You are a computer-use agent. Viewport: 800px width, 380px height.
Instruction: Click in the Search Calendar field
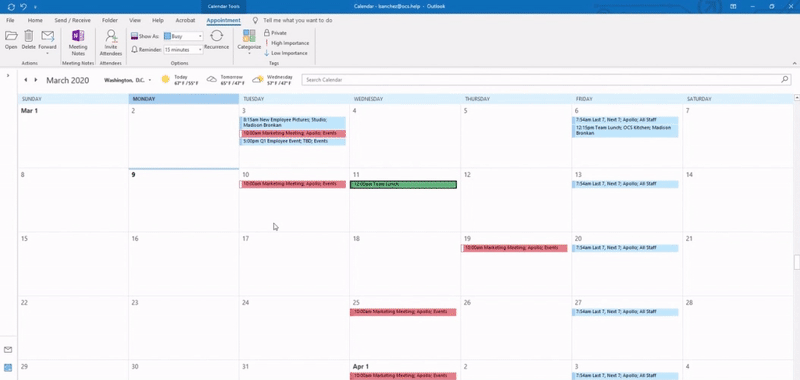pos(541,80)
